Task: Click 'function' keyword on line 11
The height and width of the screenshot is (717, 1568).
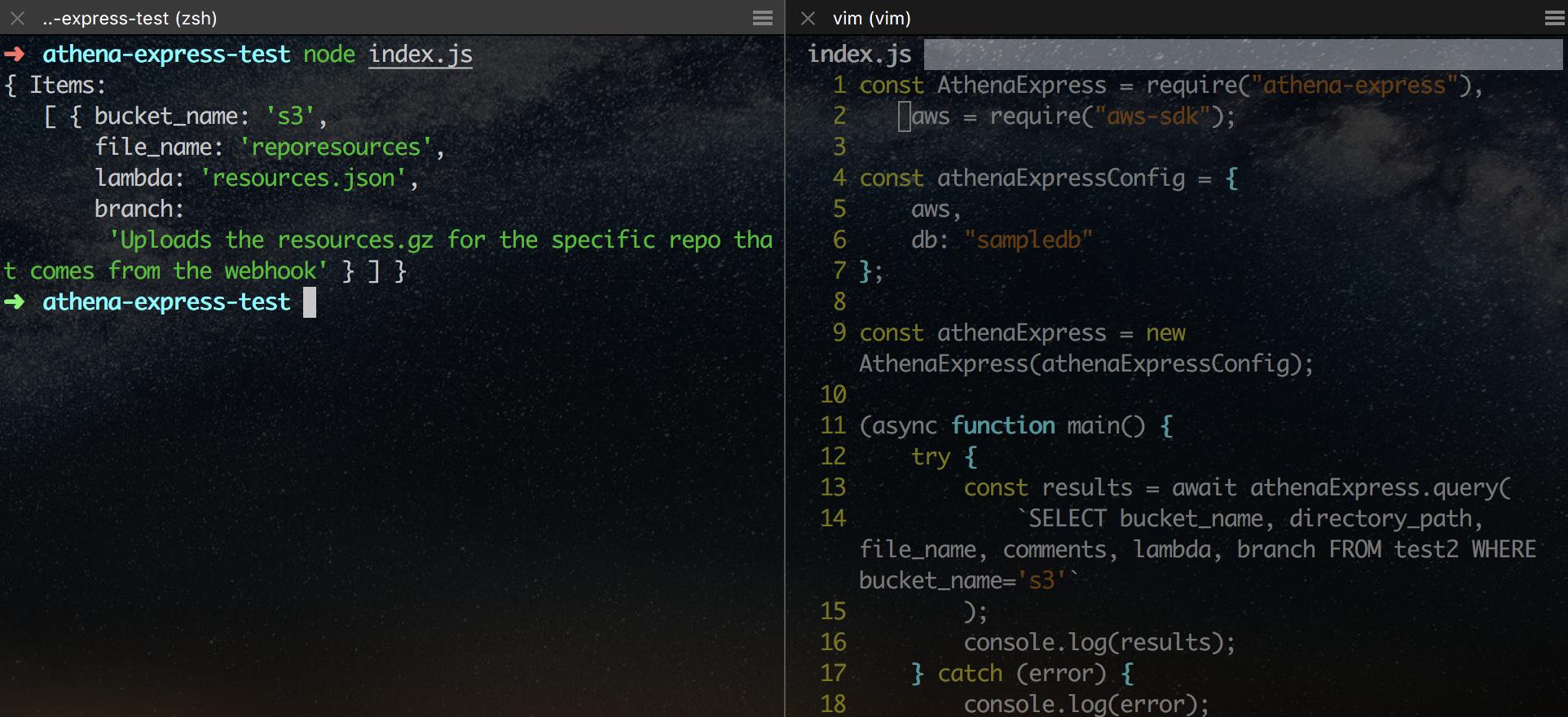Action: tap(1002, 426)
